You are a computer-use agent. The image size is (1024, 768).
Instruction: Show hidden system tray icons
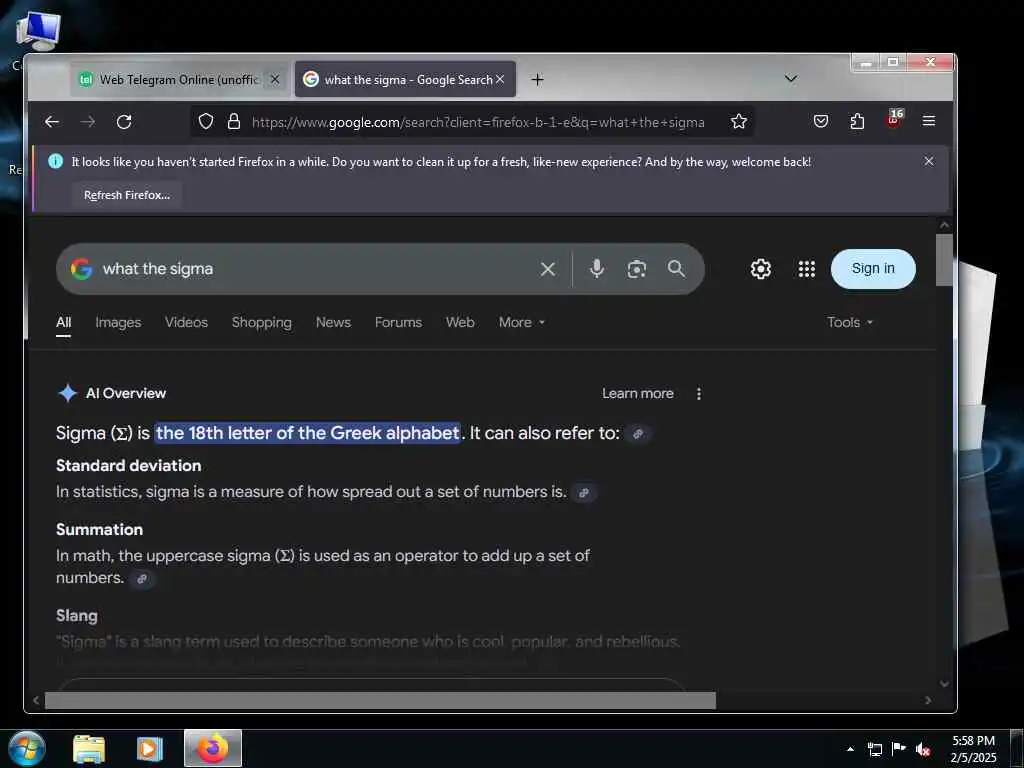point(850,749)
